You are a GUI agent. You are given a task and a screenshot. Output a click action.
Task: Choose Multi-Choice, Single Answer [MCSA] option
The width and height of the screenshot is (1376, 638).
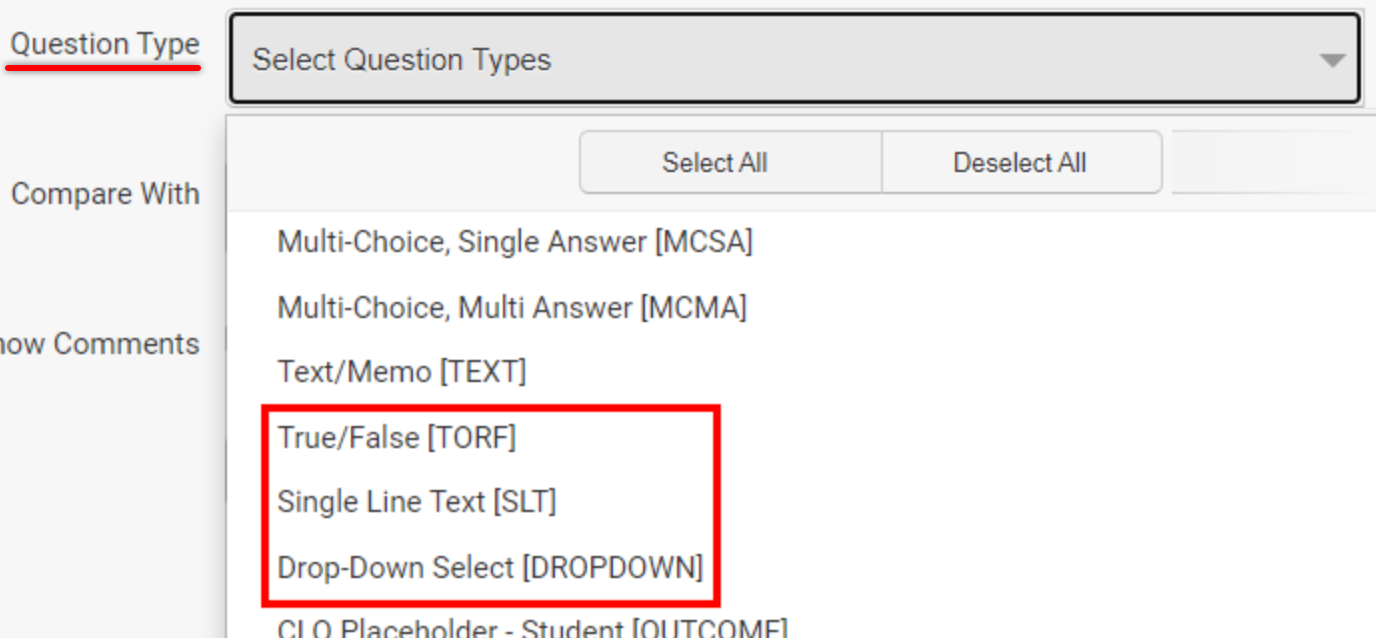[514, 242]
